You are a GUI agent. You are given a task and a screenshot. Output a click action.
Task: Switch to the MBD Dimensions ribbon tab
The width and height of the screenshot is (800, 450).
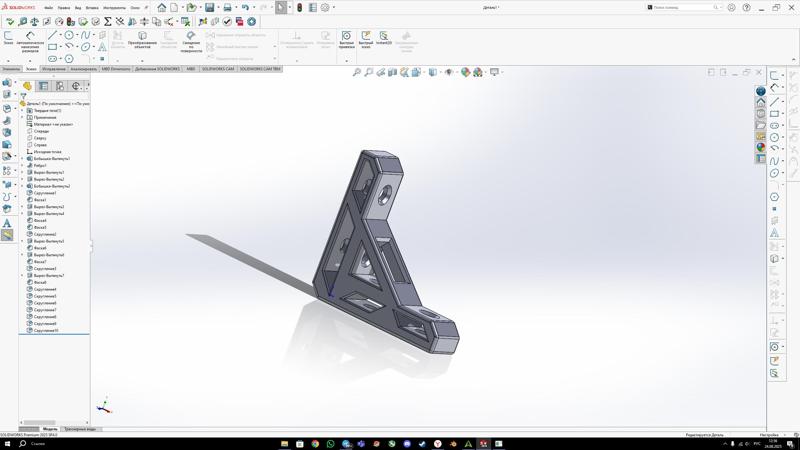coord(116,68)
